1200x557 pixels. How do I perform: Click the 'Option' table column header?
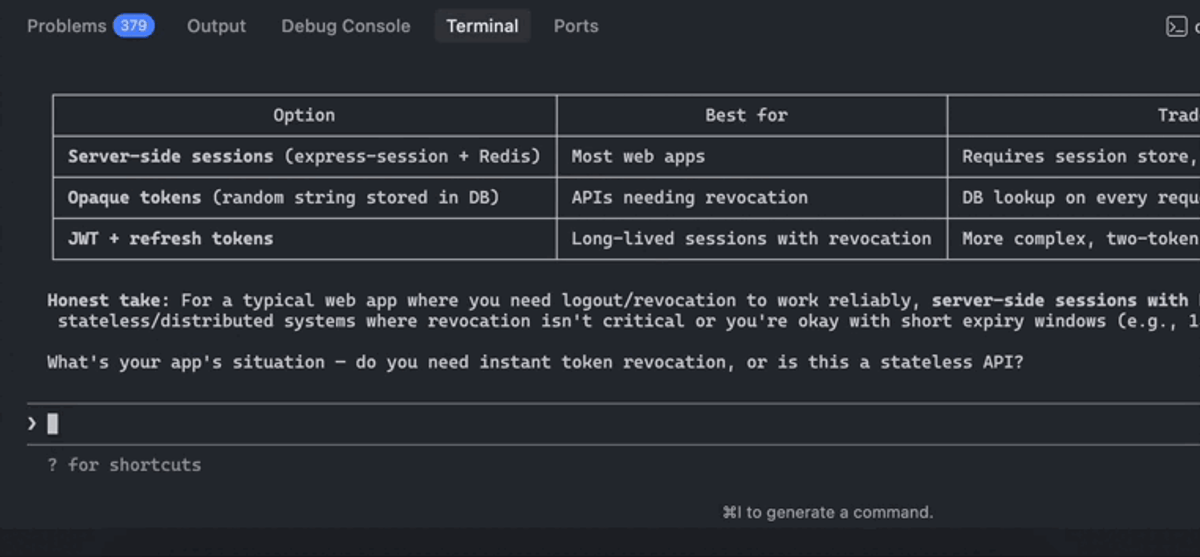click(304, 115)
